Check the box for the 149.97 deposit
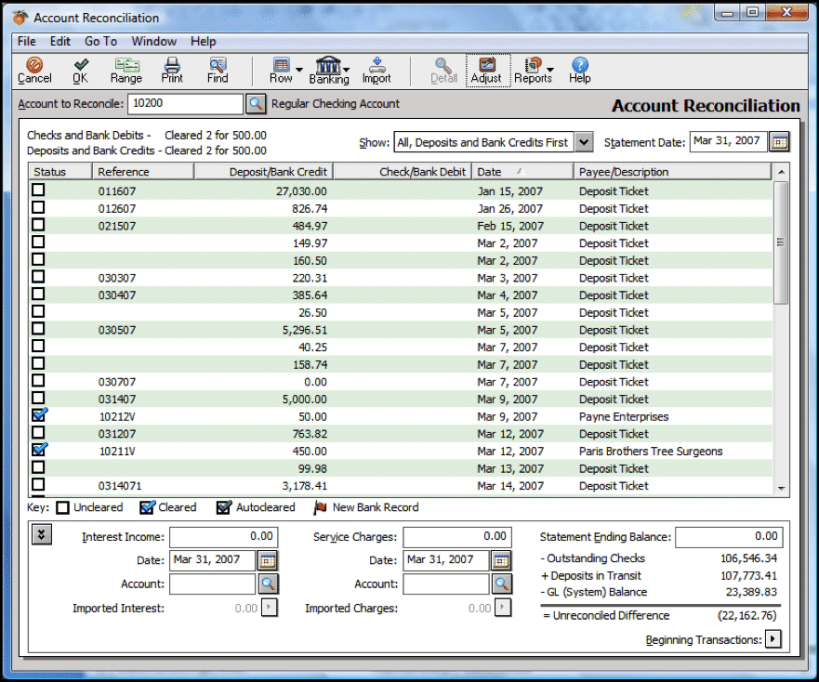The height and width of the screenshot is (682, 819). tap(38, 242)
